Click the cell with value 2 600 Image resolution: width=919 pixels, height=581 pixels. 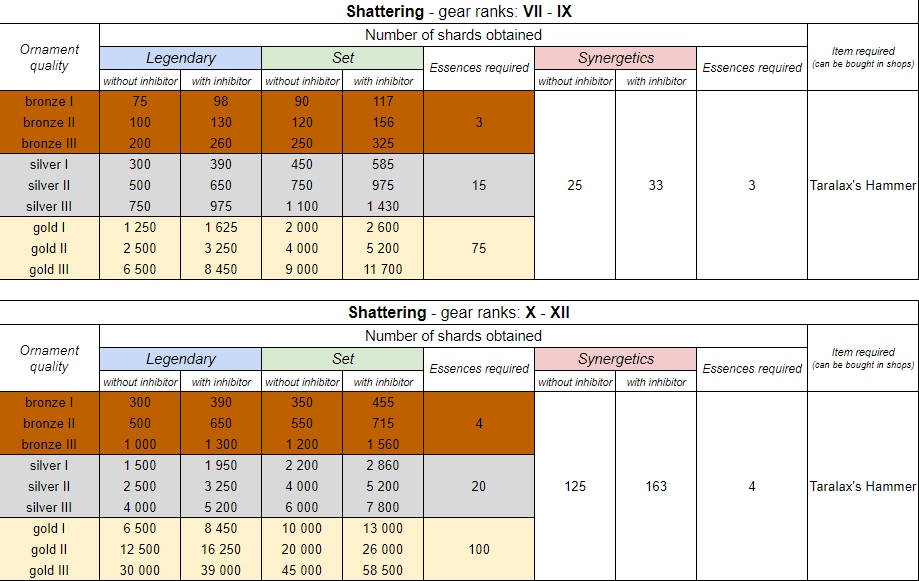click(x=383, y=227)
